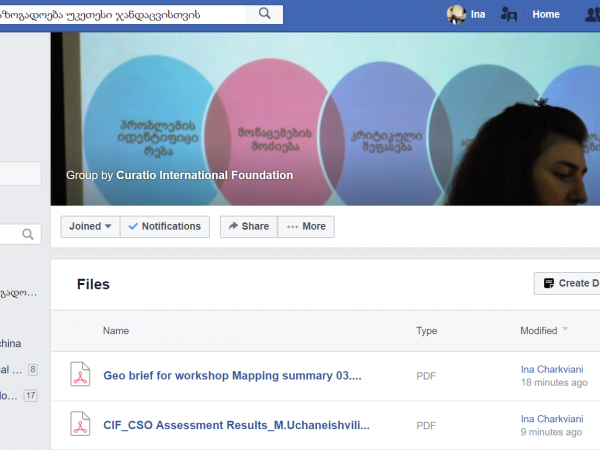600x450 pixels.
Task: Open Ina Charkviani link on Geo brief row
Action: 552,369
